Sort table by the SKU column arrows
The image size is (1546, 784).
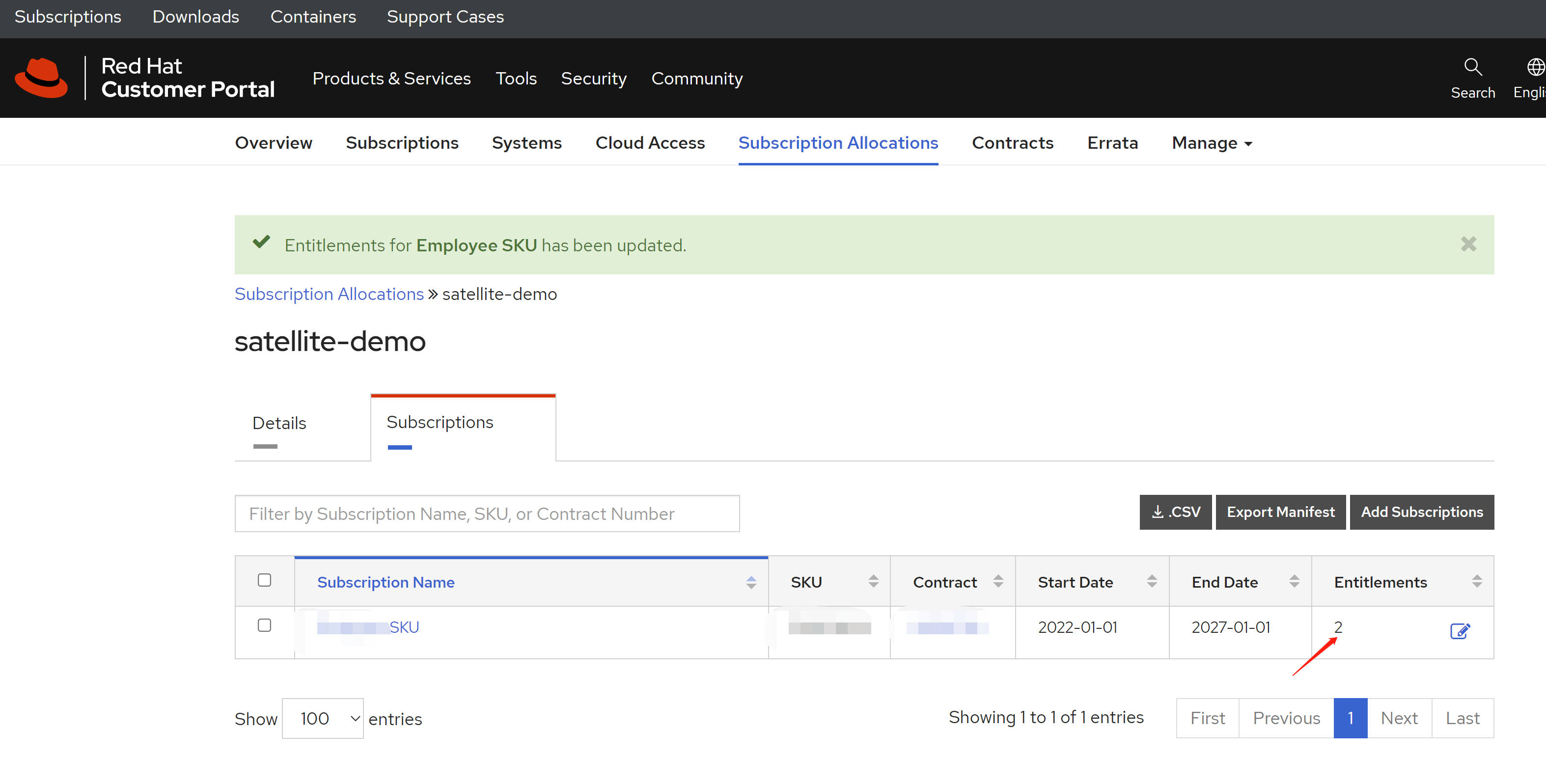(x=873, y=581)
